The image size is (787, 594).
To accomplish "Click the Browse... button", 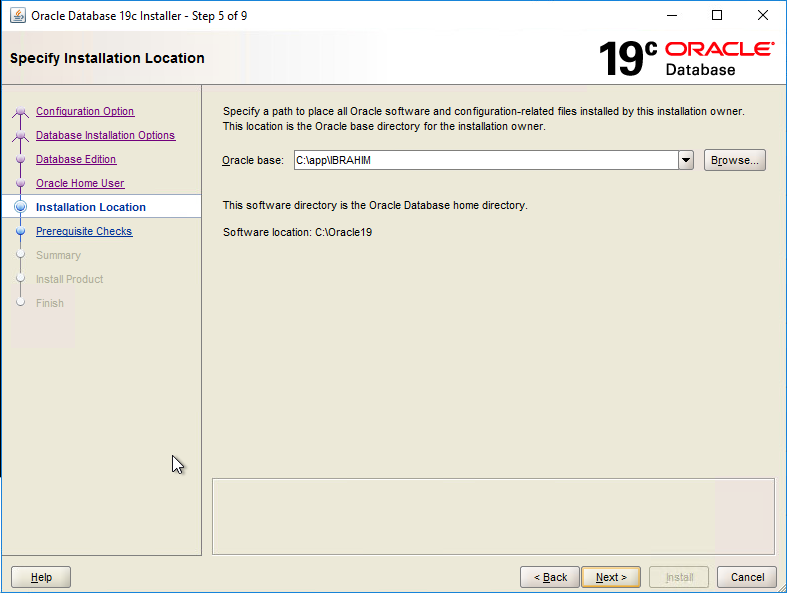I will pyautogui.click(x=734, y=160).
